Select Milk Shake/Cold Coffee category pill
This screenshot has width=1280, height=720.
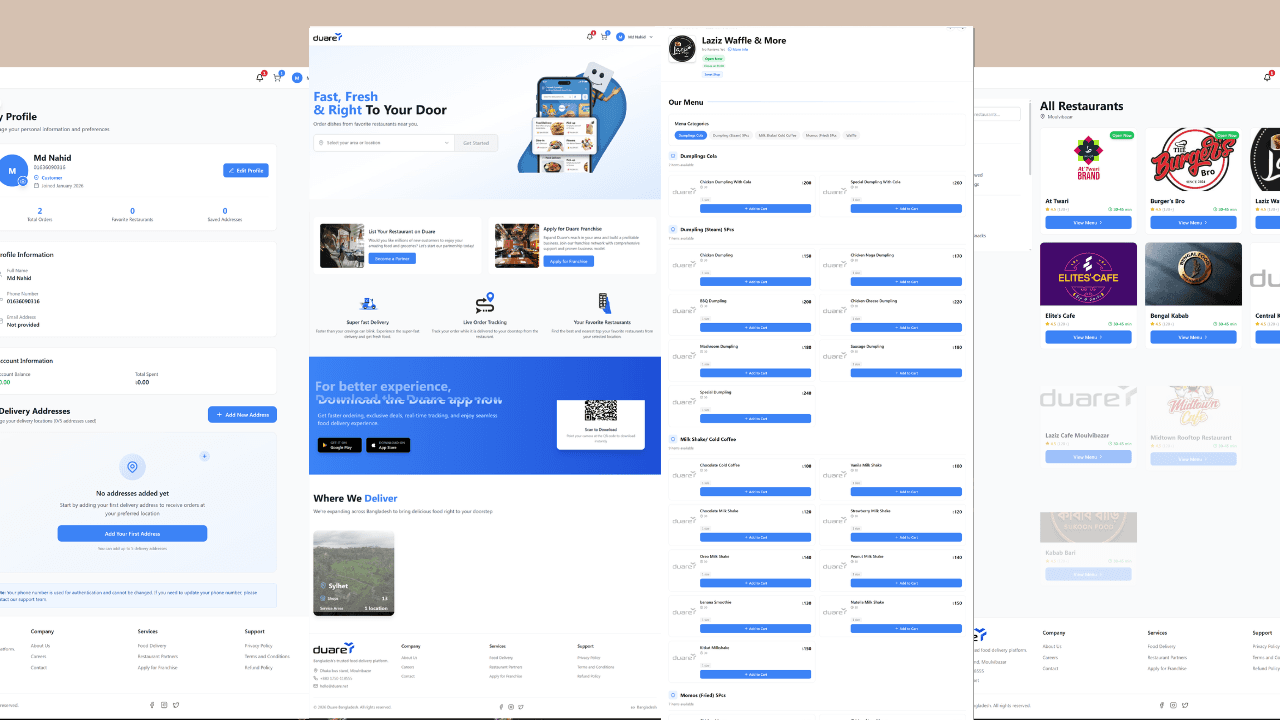click(x=777, y=135)
